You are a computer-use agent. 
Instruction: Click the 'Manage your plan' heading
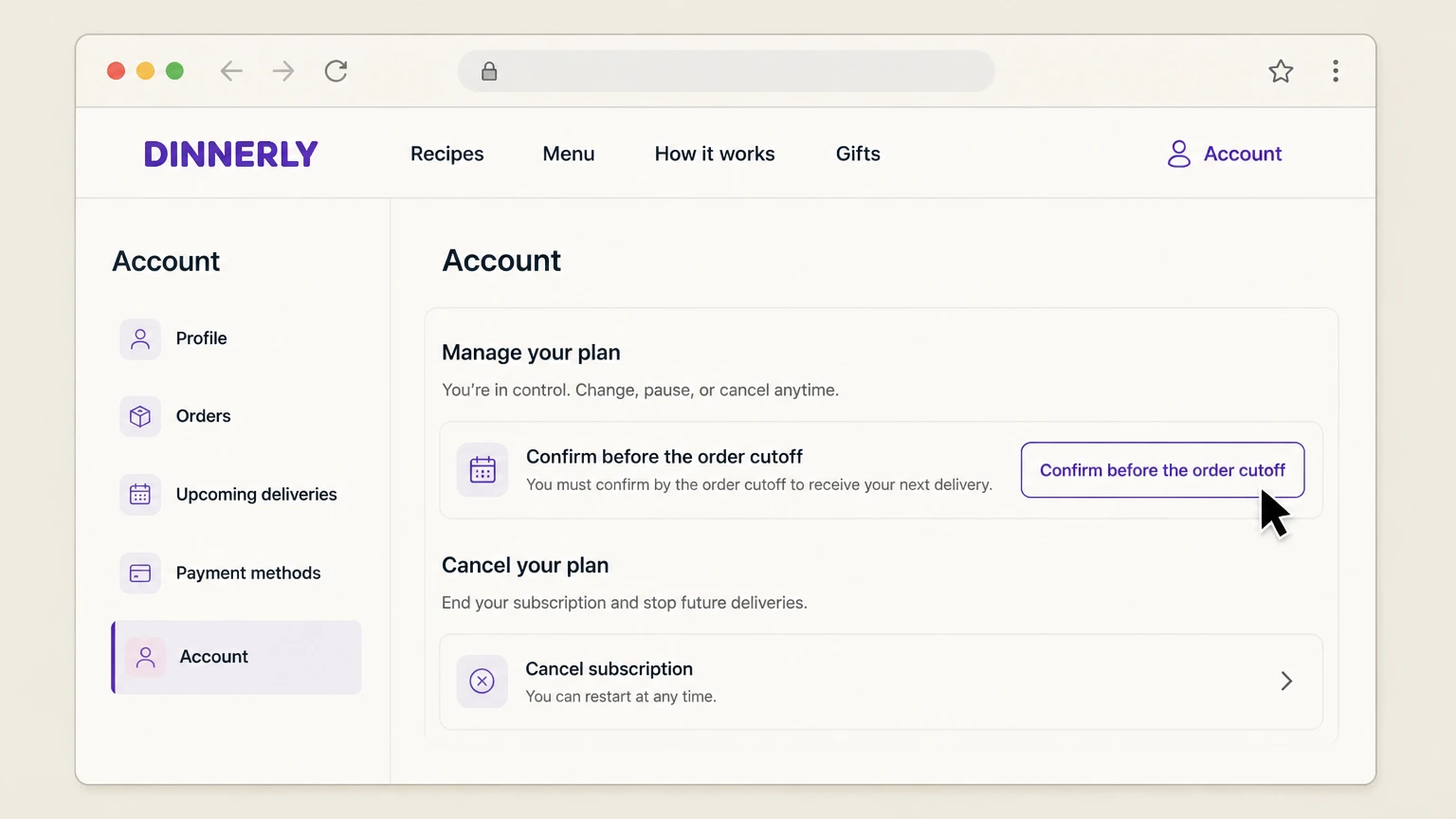pos(531,353)
